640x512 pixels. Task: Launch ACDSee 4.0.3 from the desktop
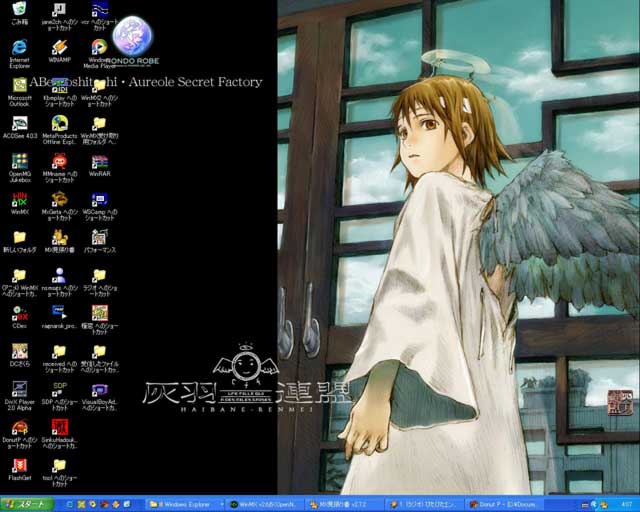pos(19,125)
